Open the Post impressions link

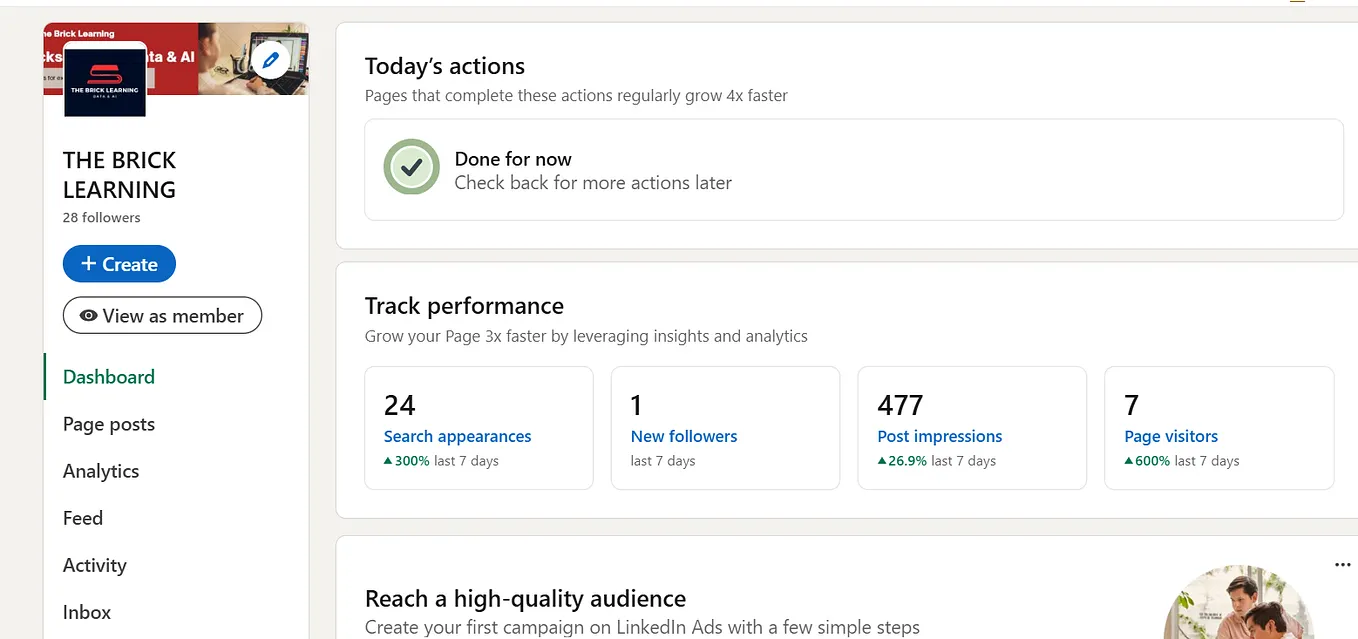939,436
